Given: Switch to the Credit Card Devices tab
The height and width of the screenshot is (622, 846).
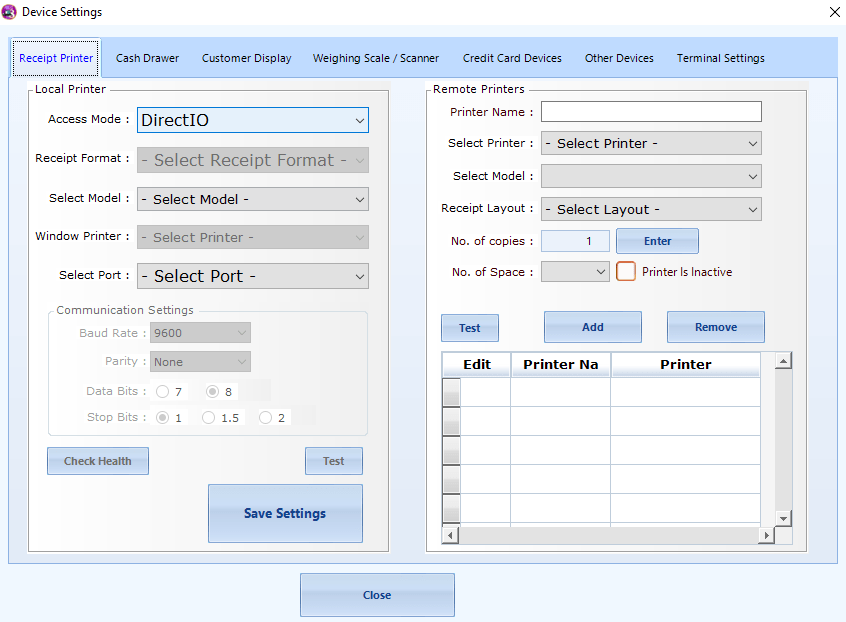Looking at the screenshot, I should point(511,58).
